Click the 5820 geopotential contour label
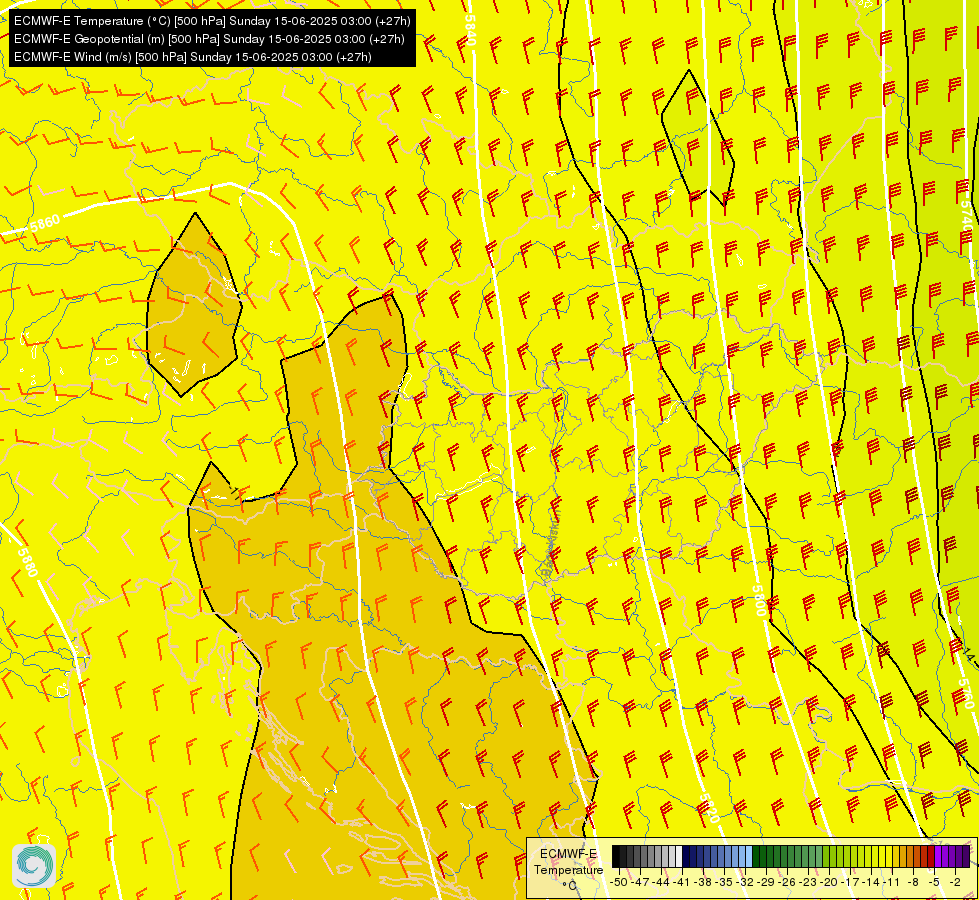Viewport: 979px width, 900px height. [710, 808]
